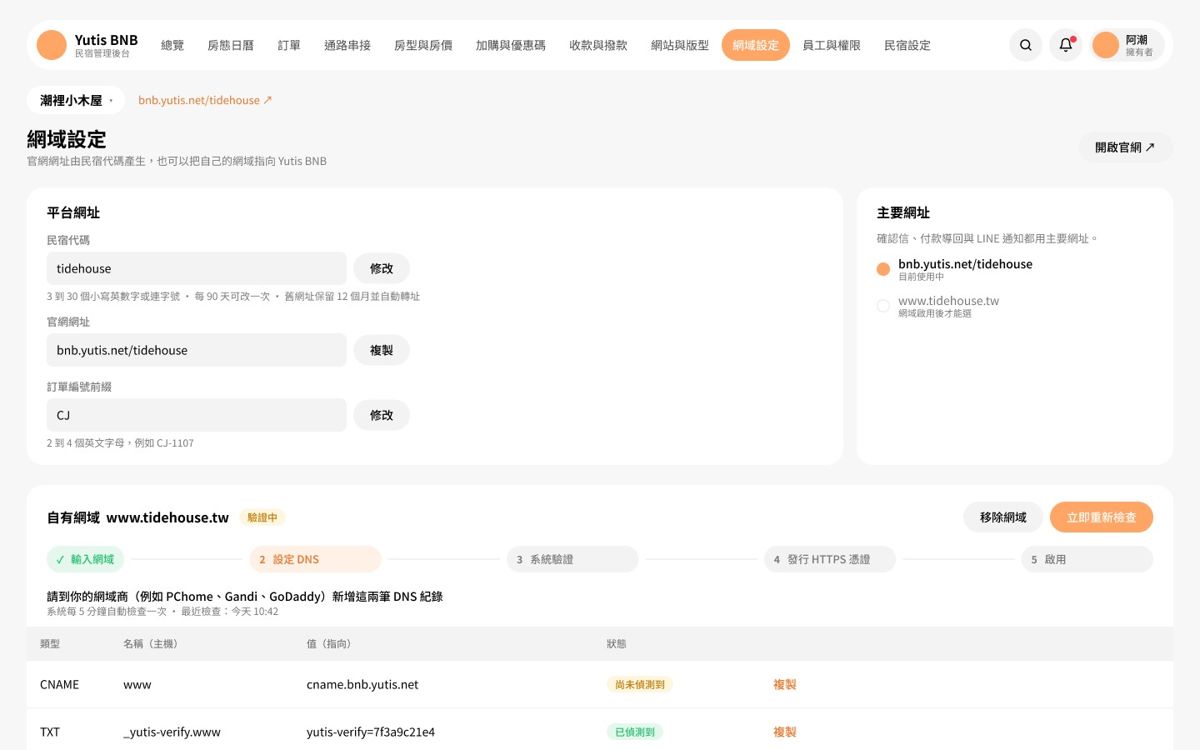
Task: Select bnb.yutis.net/tidehouse as main URL radio
Action: click(x=883, y=269)
